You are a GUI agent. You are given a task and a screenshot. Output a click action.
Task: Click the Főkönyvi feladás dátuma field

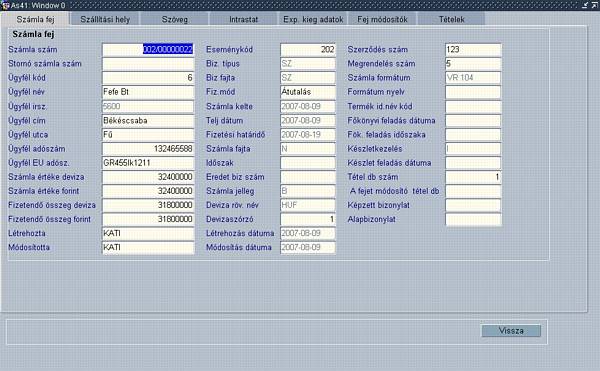(x=473, y=120)
